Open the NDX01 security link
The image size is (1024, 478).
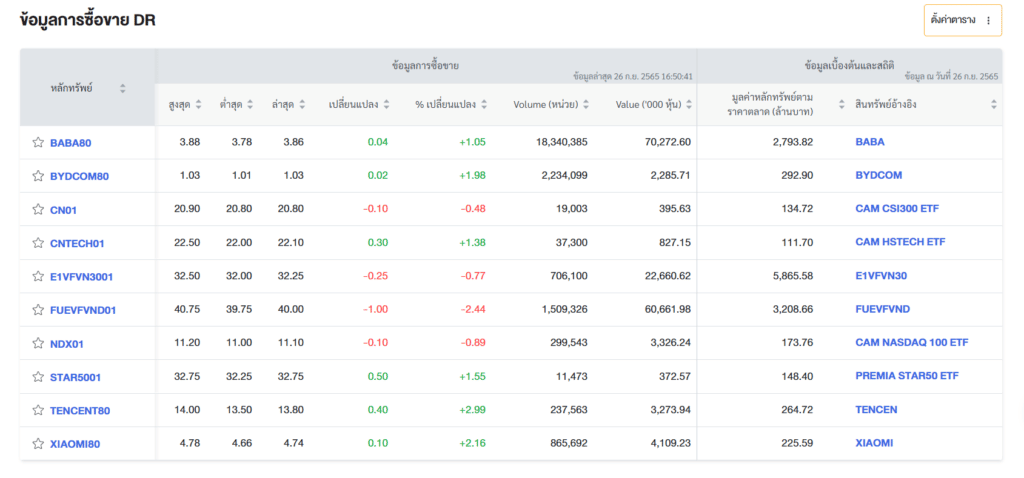coord(67,344)
